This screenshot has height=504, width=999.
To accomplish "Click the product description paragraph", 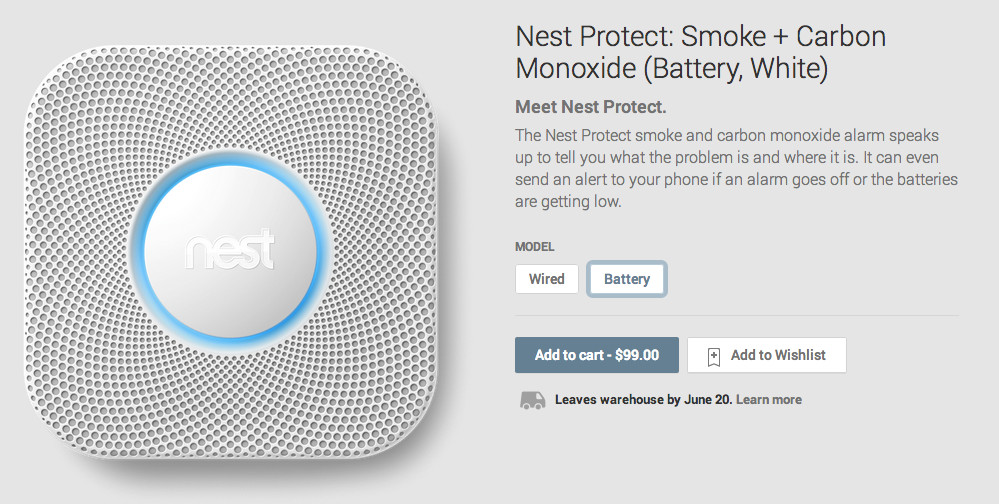I will (x=736, y=168).
